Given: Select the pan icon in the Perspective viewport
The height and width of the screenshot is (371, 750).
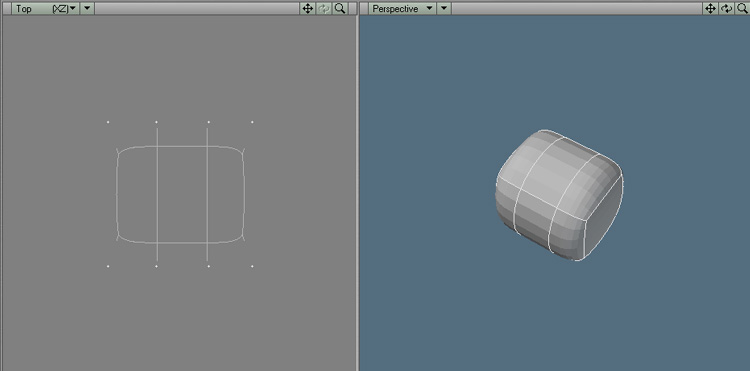Looking at the screenshot, I should pyautogui.click(x=711, y=9).
